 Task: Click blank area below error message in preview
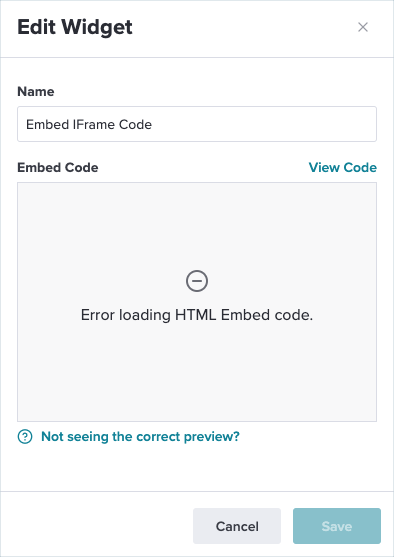197,373
